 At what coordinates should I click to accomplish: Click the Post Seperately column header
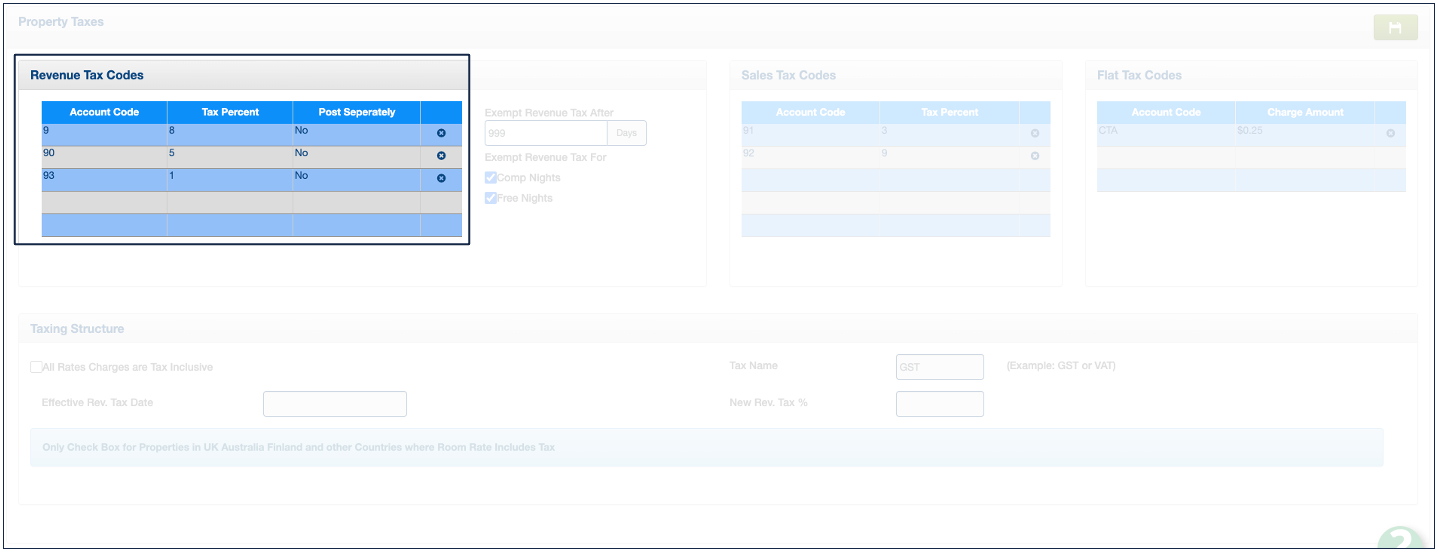point(356,112)
